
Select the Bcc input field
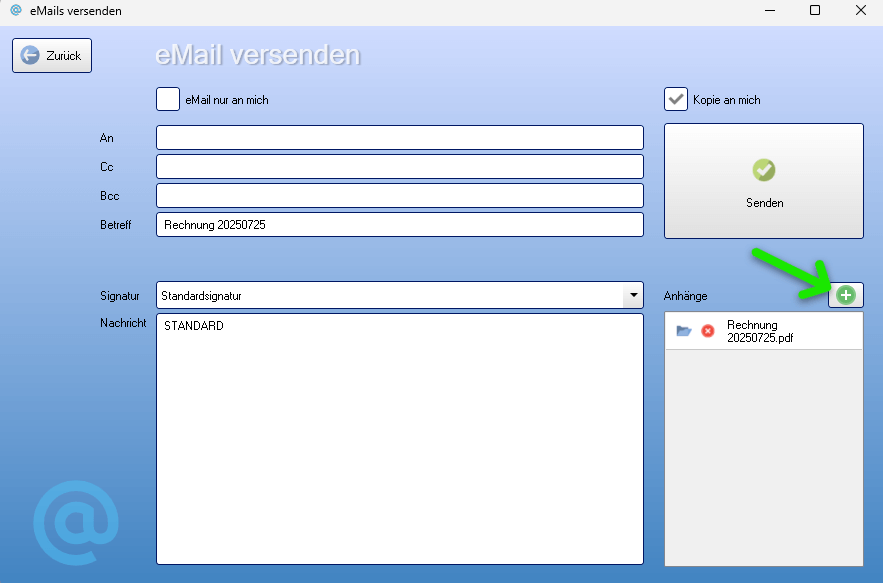(399, 196)
